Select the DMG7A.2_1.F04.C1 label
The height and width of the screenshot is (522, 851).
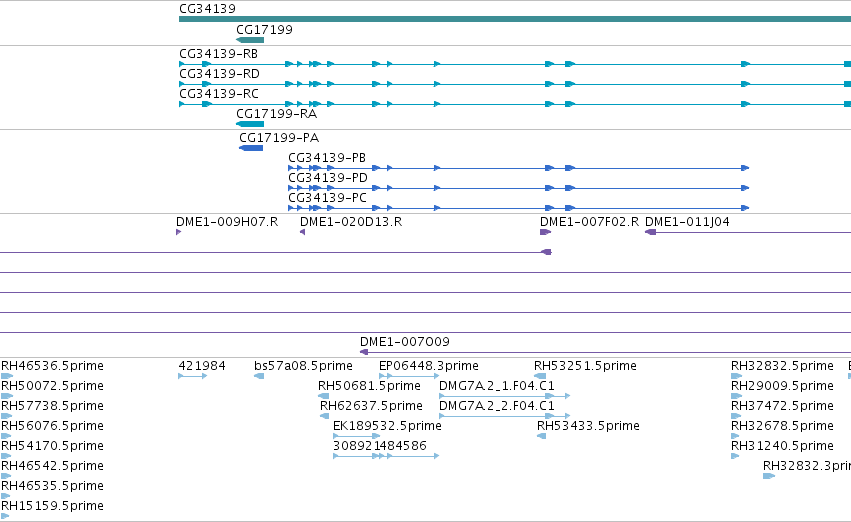[x=497, y=386]
